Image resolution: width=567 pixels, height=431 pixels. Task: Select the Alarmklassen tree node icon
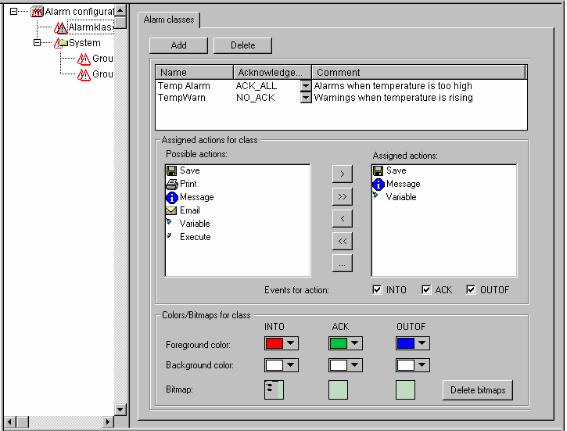pyautogui.click(x=60, y=27)
